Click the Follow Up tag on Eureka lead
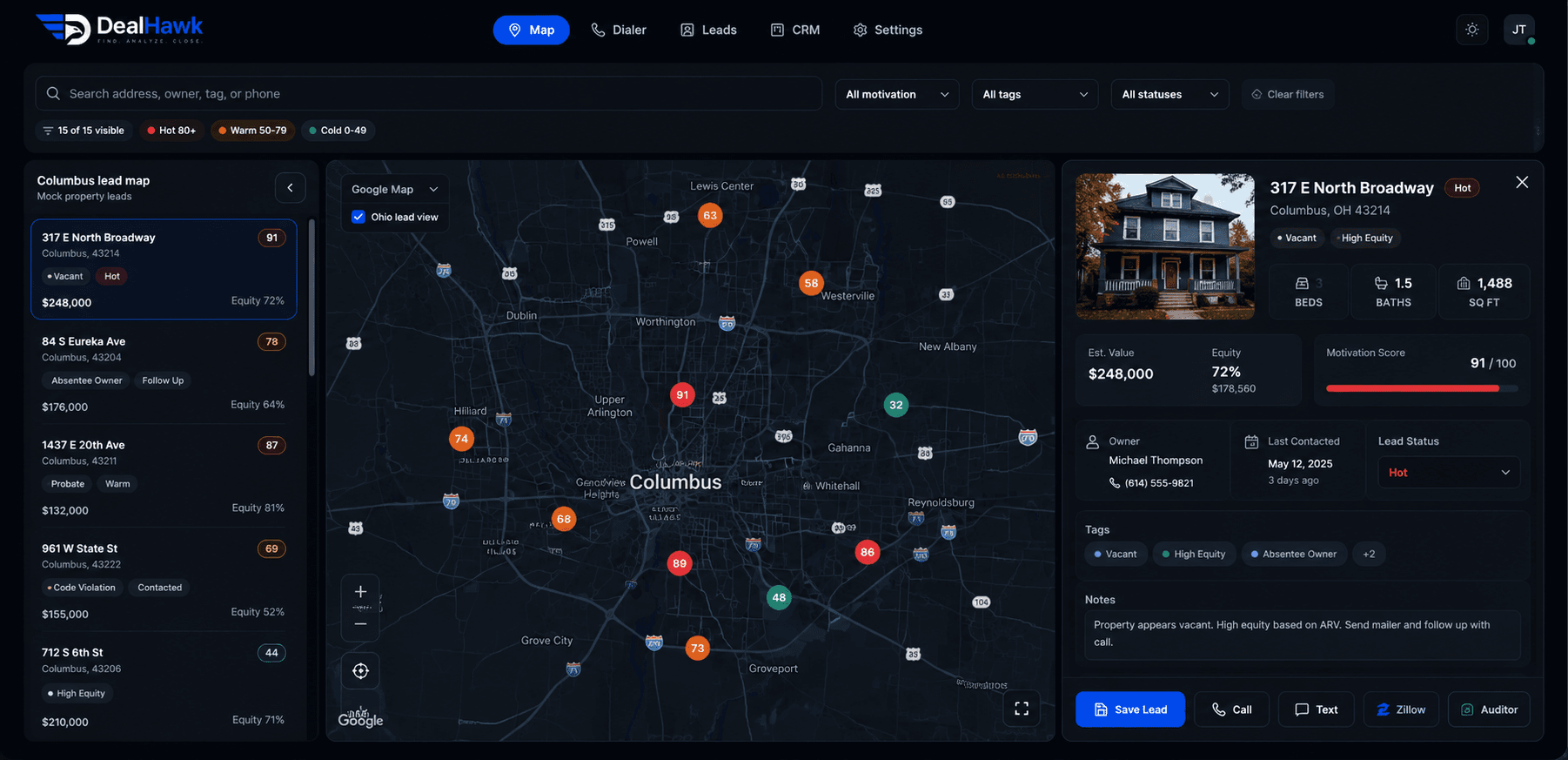This screenshot has height=760, width=1568. 163,380
